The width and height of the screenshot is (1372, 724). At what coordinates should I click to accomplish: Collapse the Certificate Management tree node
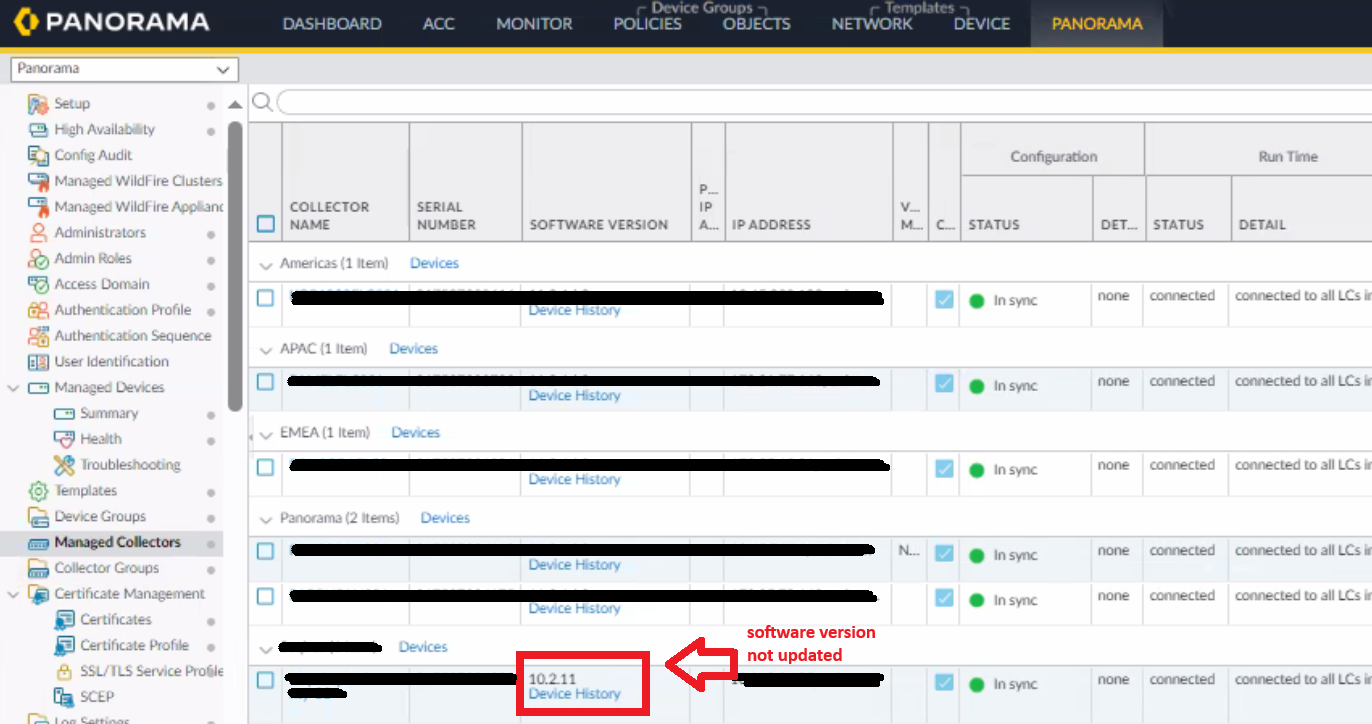pos(14,594)
